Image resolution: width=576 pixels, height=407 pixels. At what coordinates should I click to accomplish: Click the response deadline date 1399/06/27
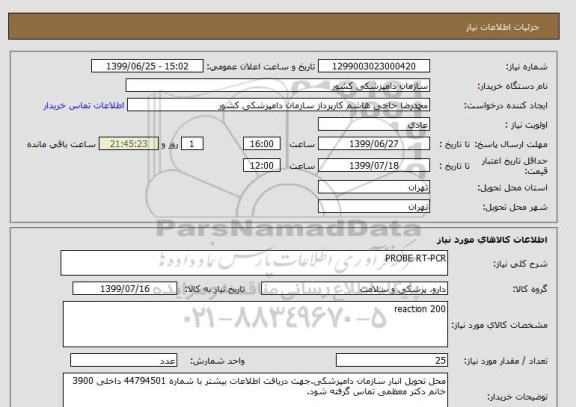point(374,144)
